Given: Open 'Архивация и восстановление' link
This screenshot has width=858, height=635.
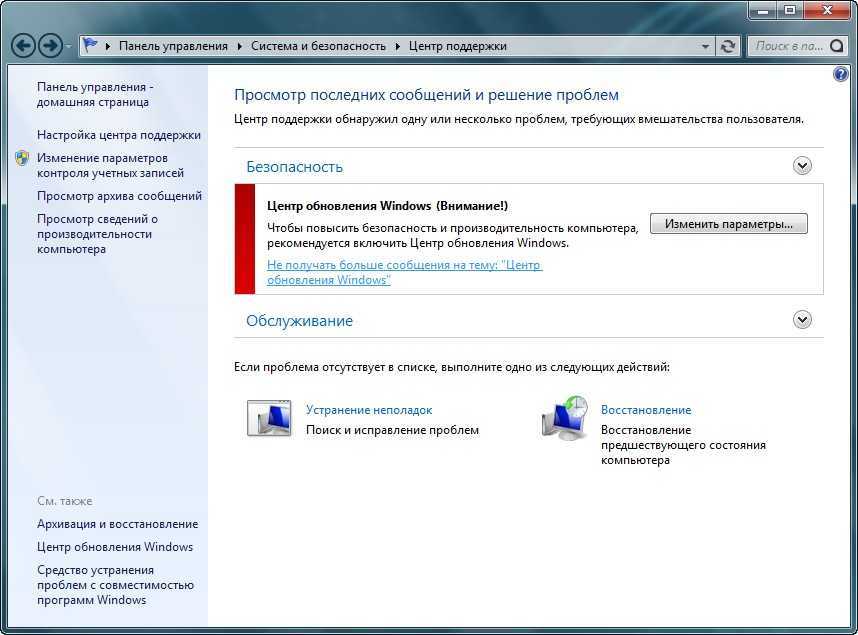Looking at the screenshot, I should point(118,524).
